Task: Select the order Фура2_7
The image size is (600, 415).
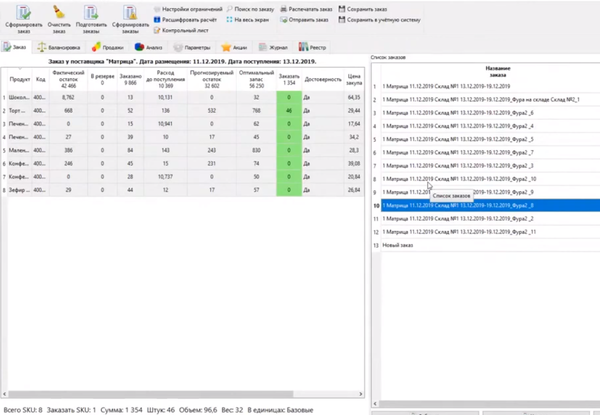Action: 491,153
